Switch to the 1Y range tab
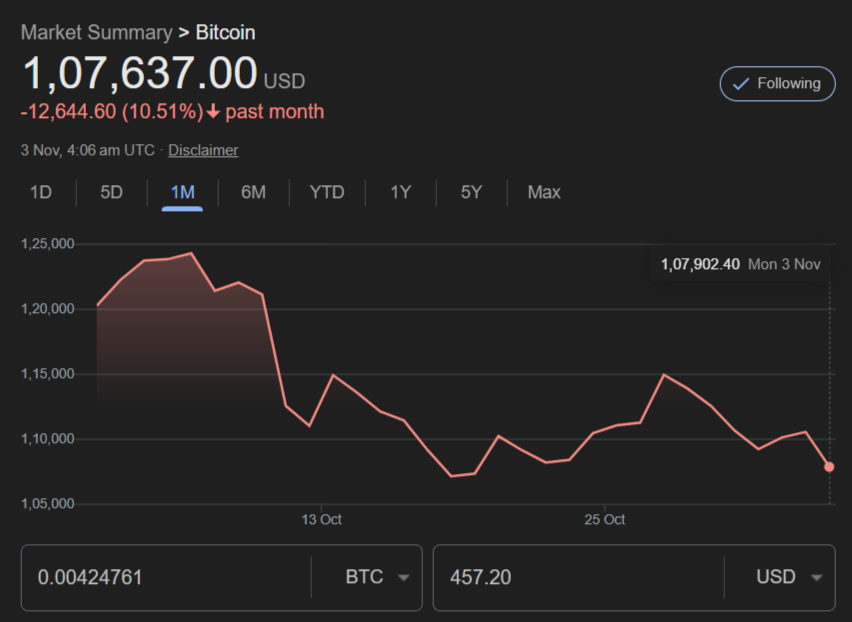This screenshot has width=852, height=622. point(401,192)
